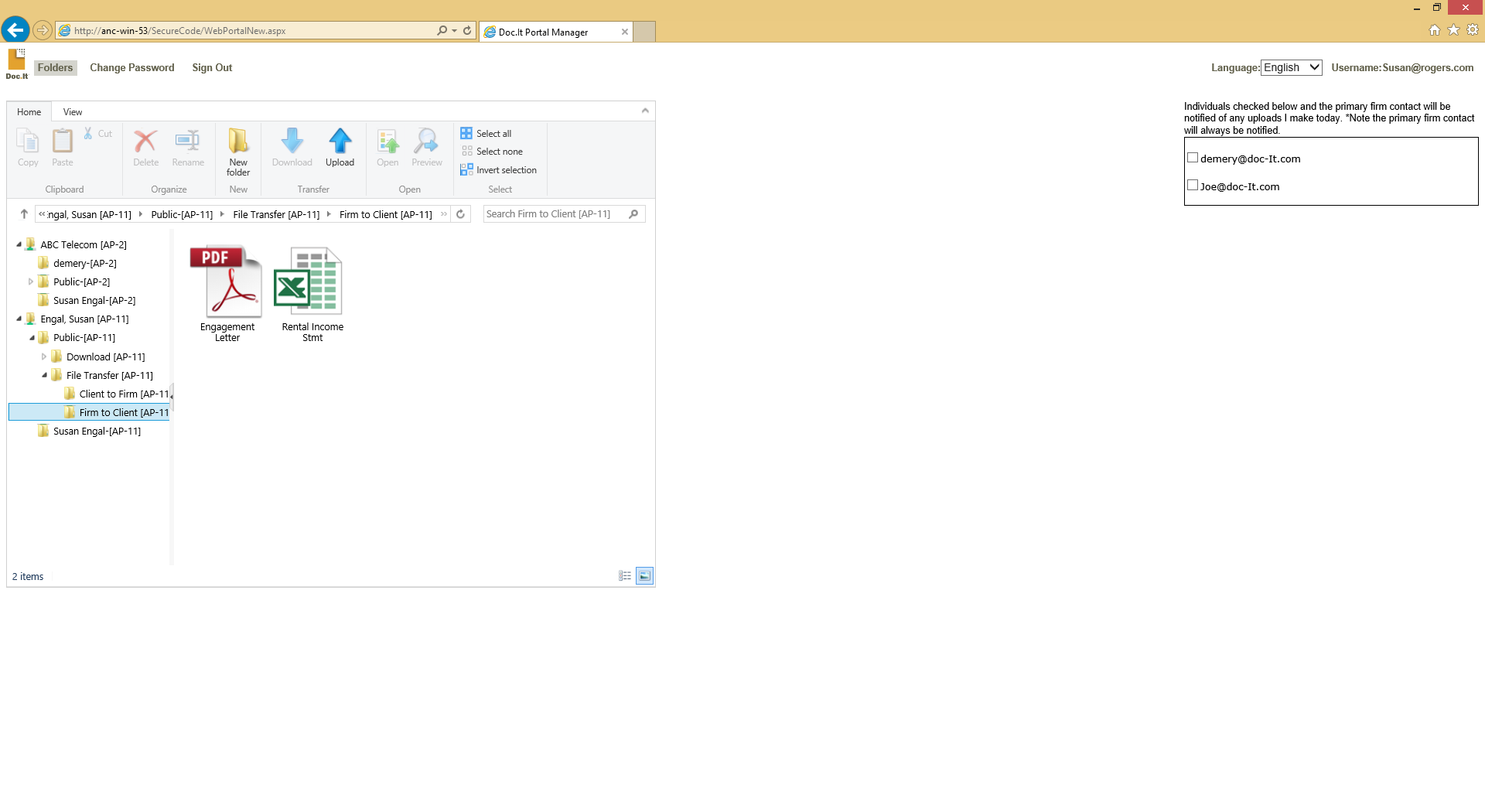Check the Joe@doc-It.com notification checkbox
This screenshot has height=812, width=1485.
pos(1192,184)
